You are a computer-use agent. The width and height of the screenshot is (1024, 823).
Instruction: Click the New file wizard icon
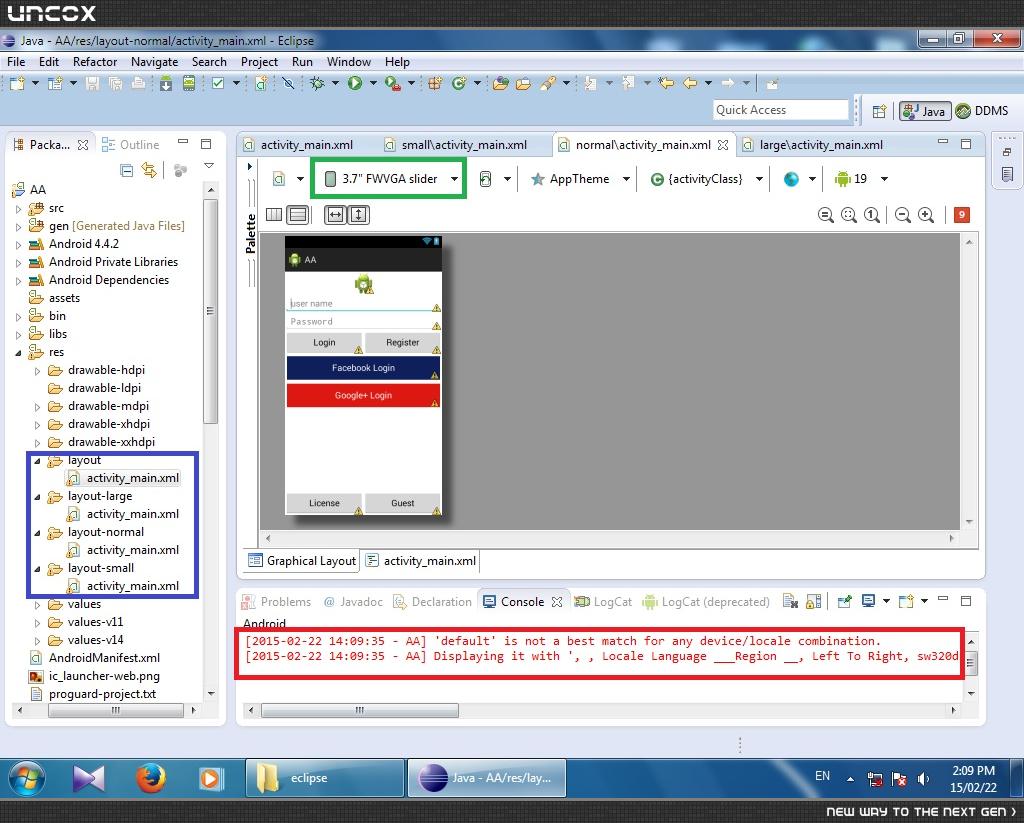pyautogui.click(x=17, y=83)
